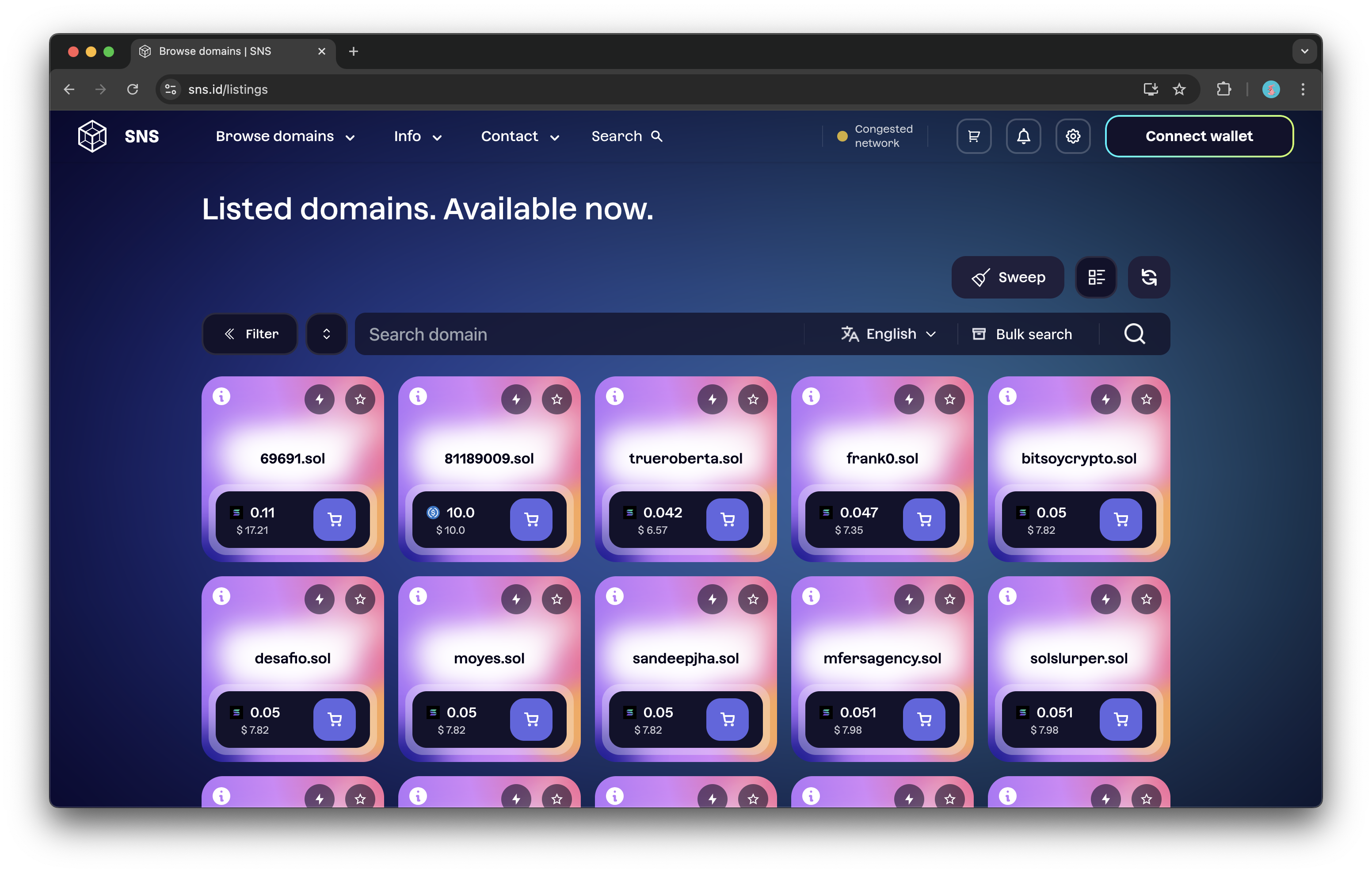Image resolution: width=1372 pixels, height=873 pixels.
Task: Click the lightning quick-buy icon on frank0.sol
Action: [x=909, y=399]
